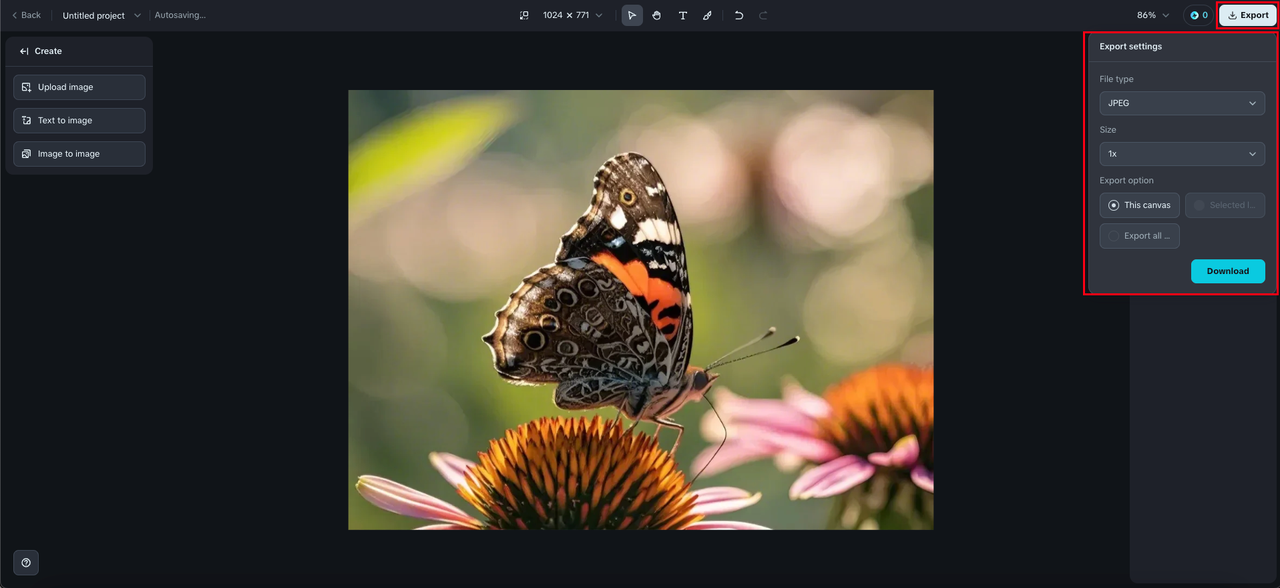Collapse the Create panel
Viewport: 1280px width, 588px height.
point(24,51)
